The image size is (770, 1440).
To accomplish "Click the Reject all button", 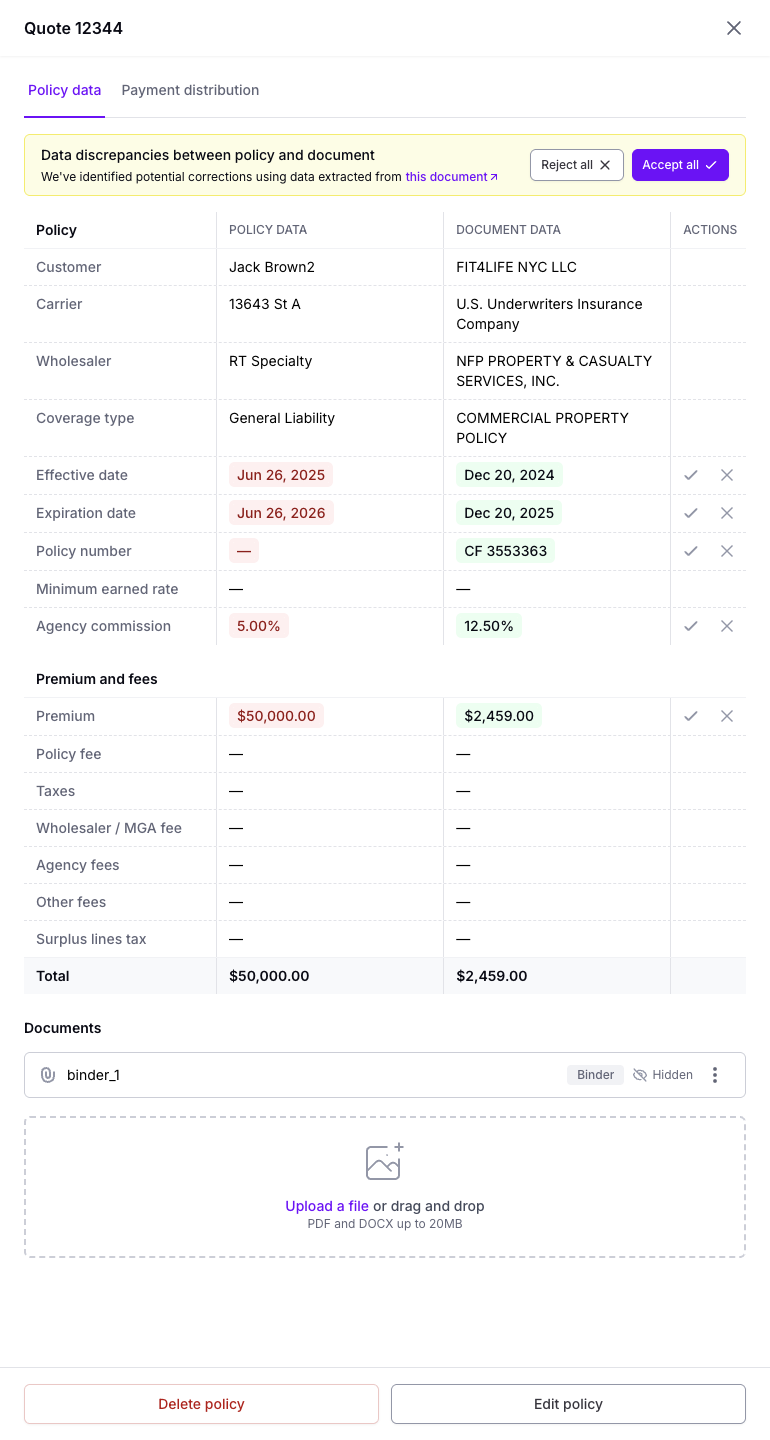I will (577, 165).
